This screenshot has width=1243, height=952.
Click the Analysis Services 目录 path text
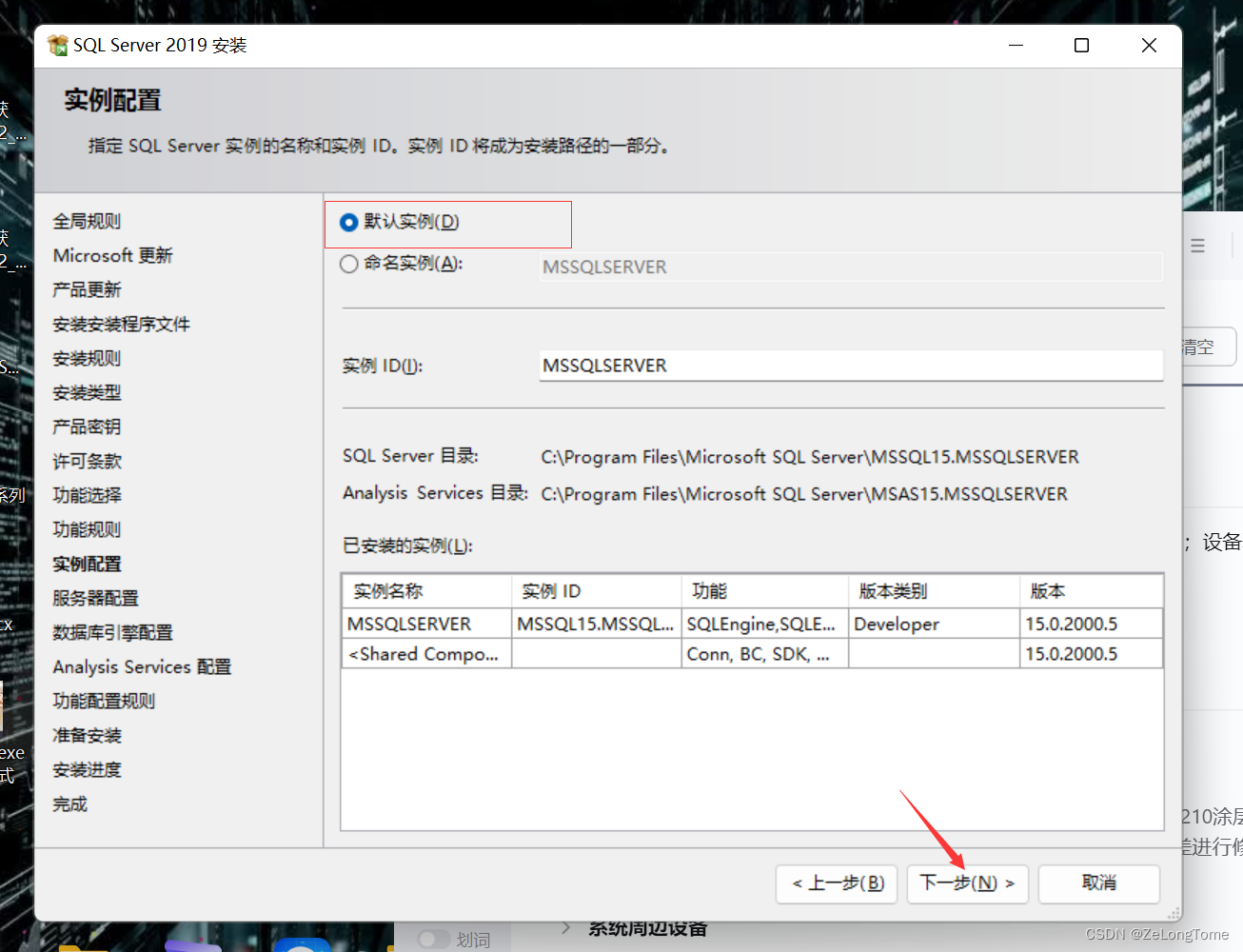tap(804, 494)
